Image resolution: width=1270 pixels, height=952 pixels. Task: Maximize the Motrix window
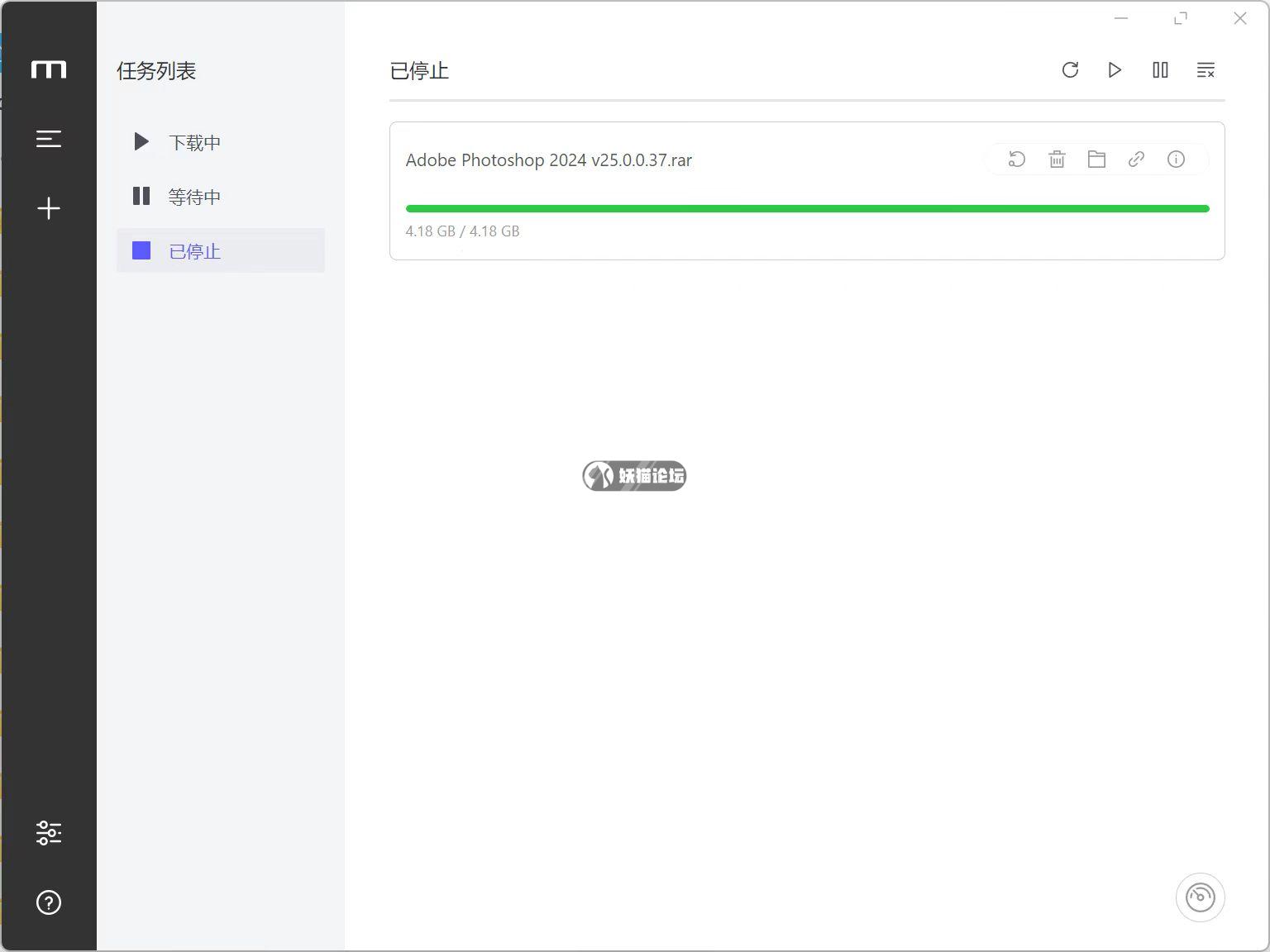point(1181,18)
